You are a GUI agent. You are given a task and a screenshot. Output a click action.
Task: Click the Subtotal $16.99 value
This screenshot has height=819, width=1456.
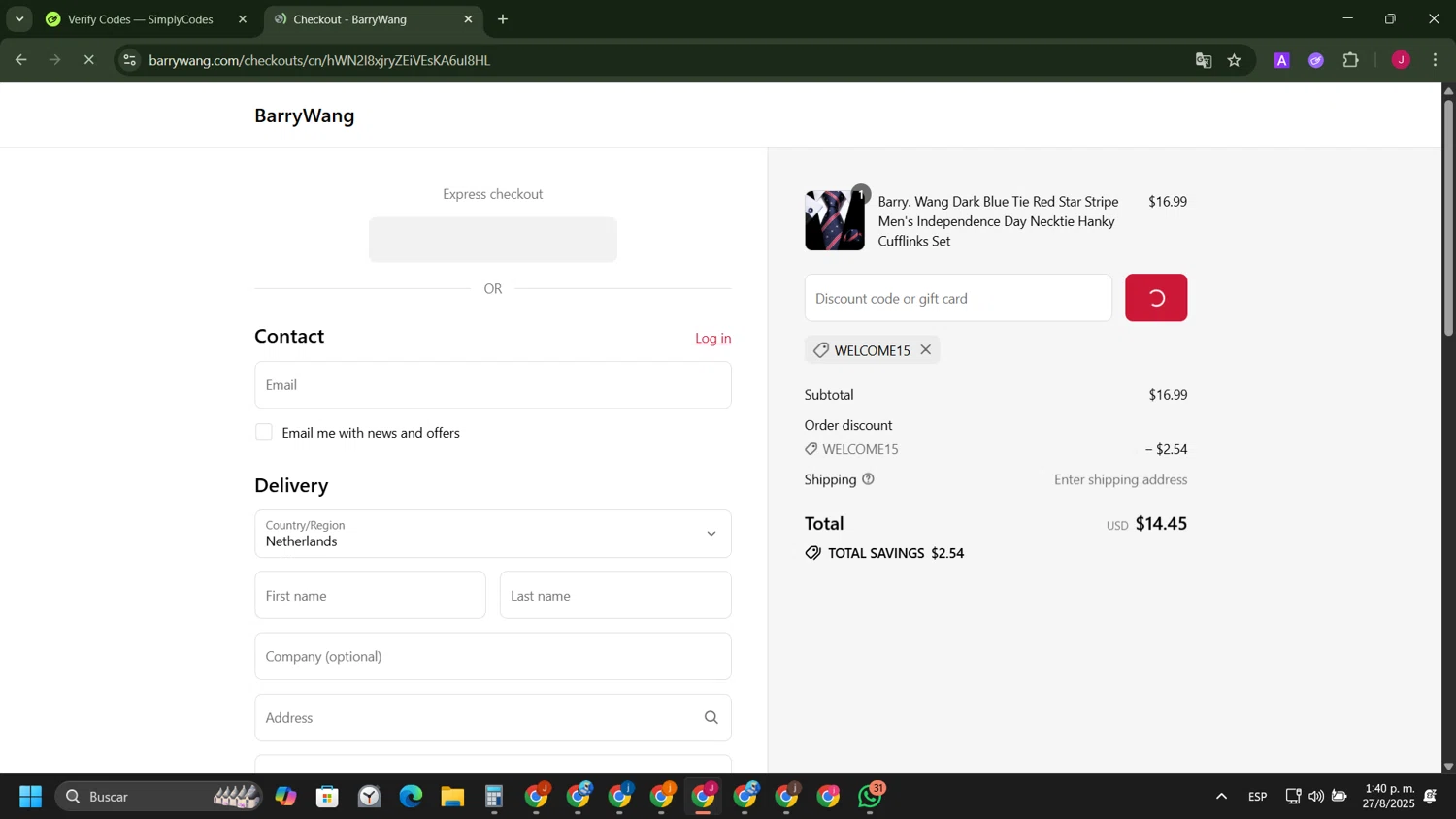click(x=1168, y=395)
